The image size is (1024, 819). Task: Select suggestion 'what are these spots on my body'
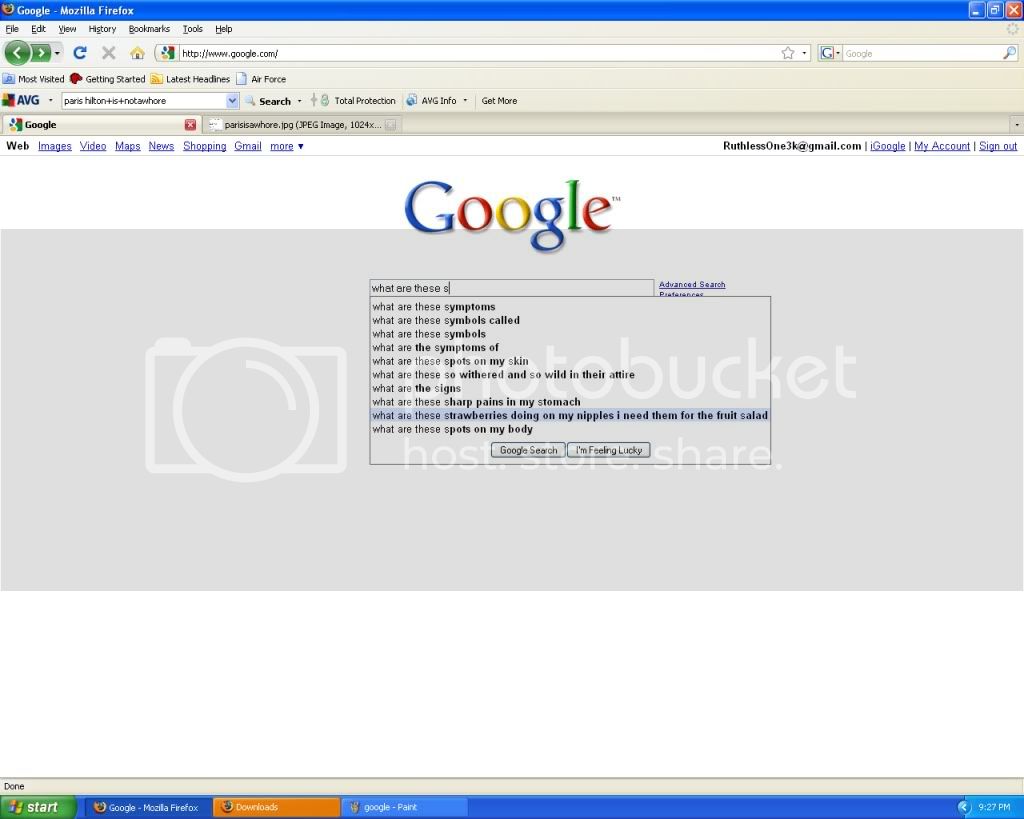click(570, 429)
